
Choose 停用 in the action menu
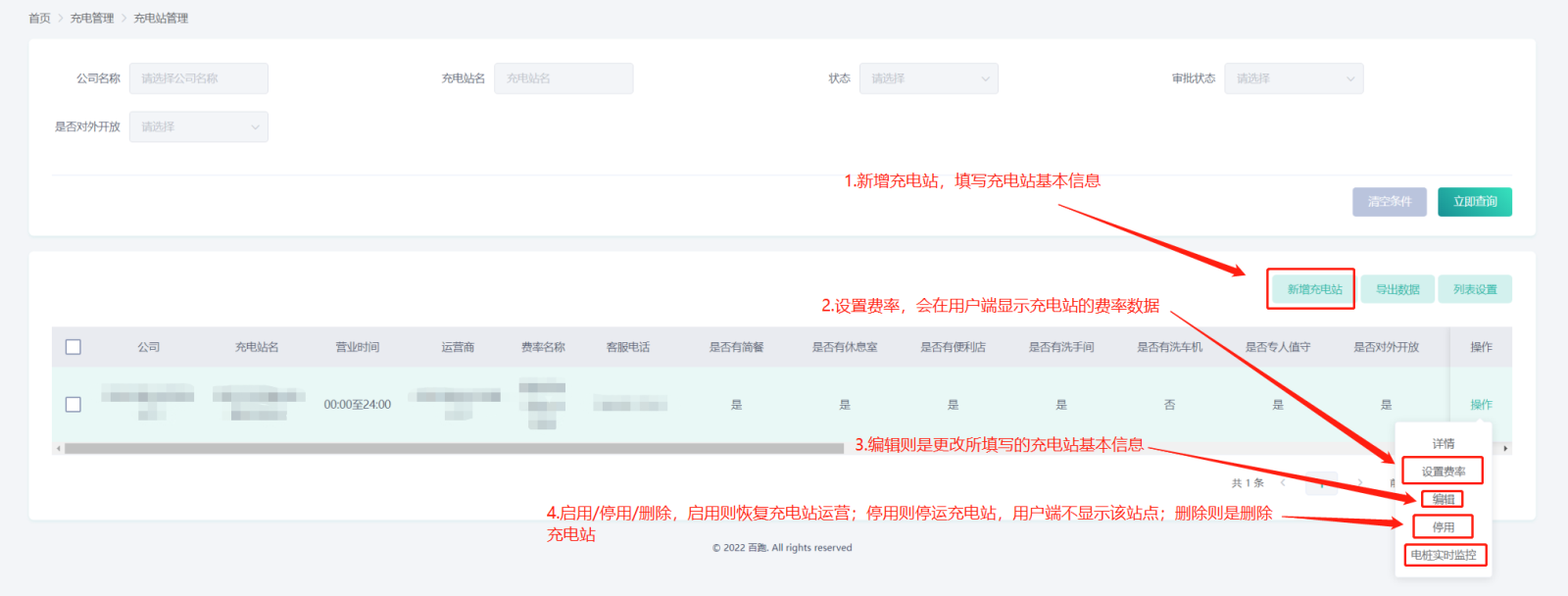click(x=1443, y=527)
